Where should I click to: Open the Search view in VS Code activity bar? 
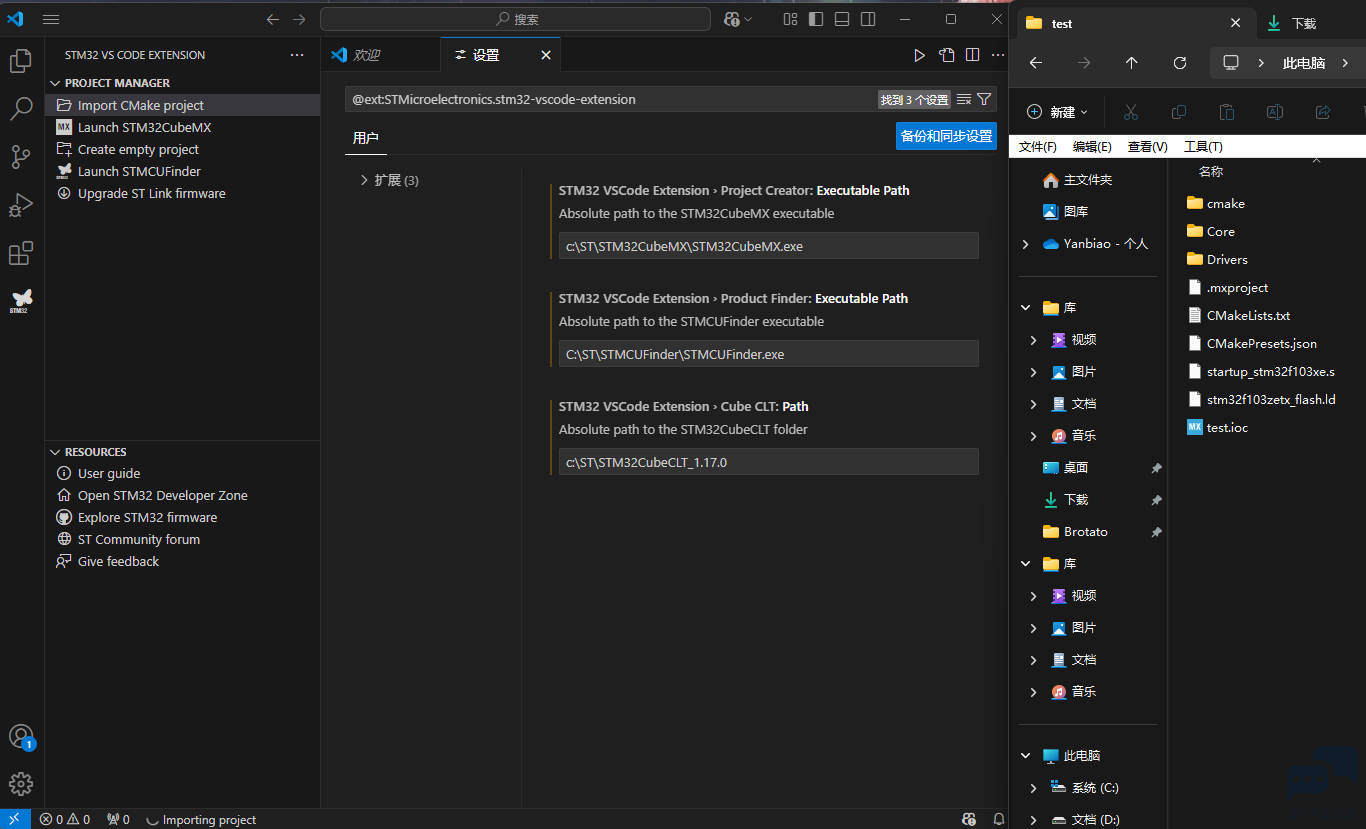21,109
